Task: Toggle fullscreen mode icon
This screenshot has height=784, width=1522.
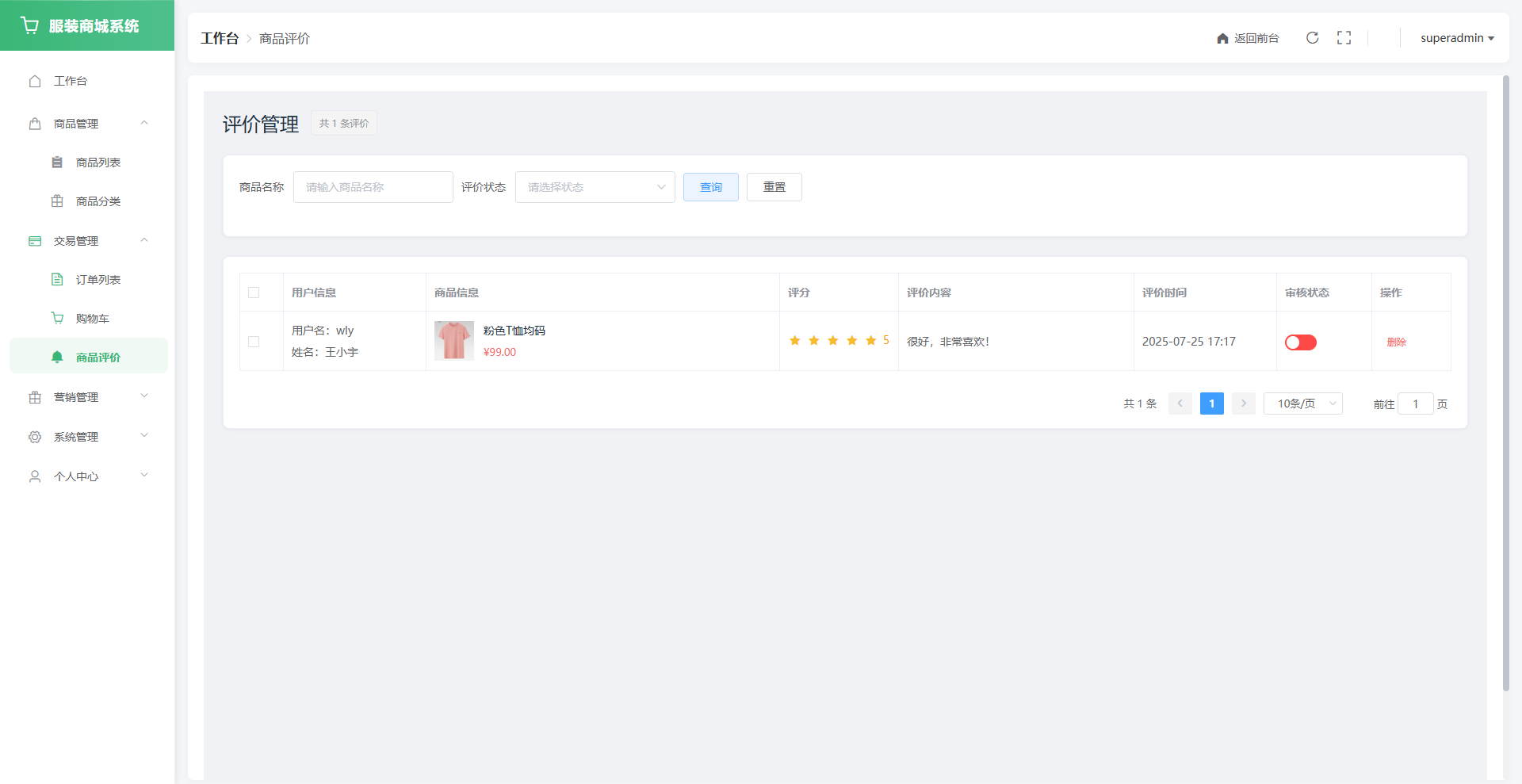Action: (x=1344, y=38)
